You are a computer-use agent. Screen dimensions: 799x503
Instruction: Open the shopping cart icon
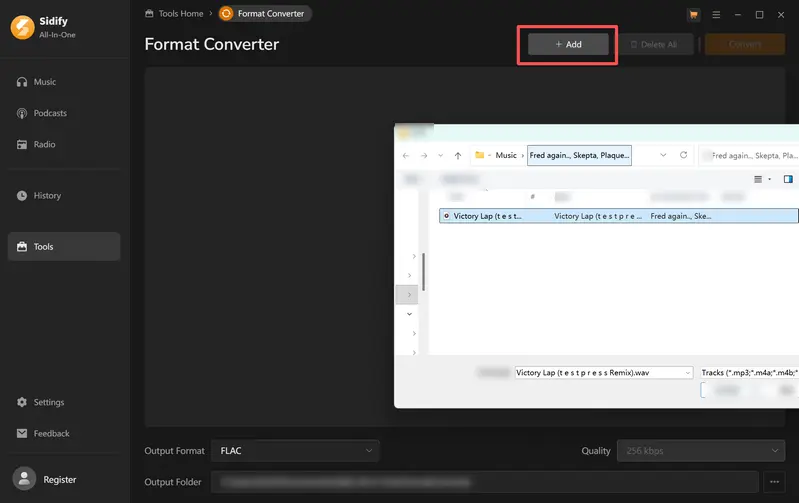694,15
